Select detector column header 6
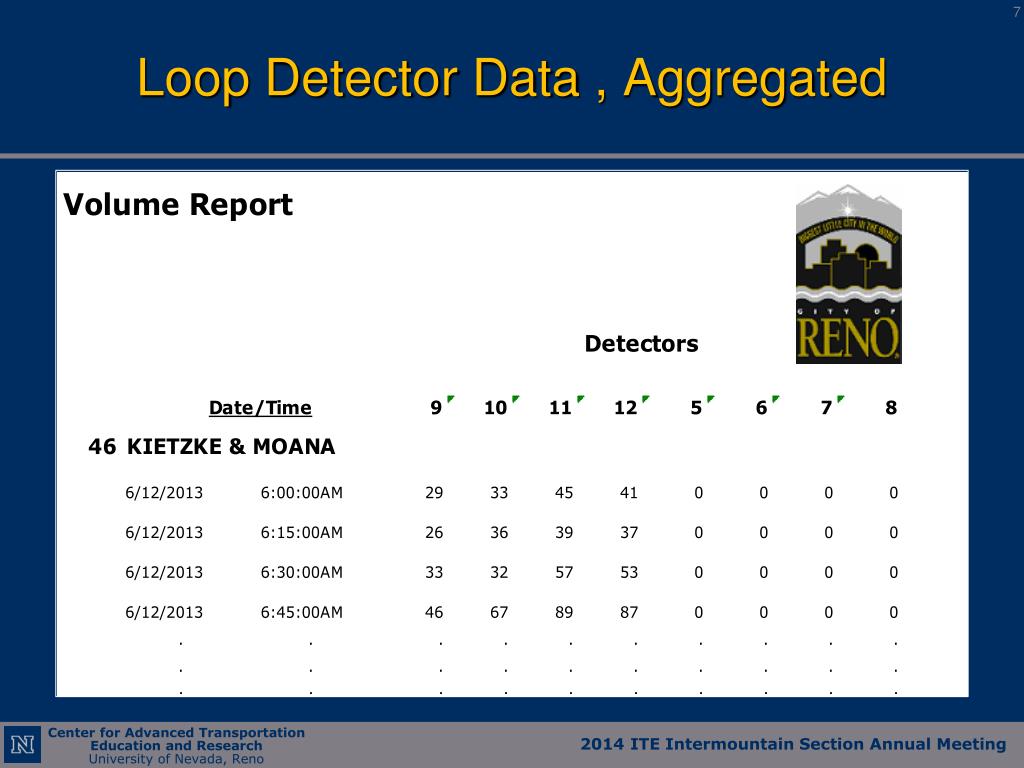This screenshot has height=768, width=1024. [x=761, y=408]
